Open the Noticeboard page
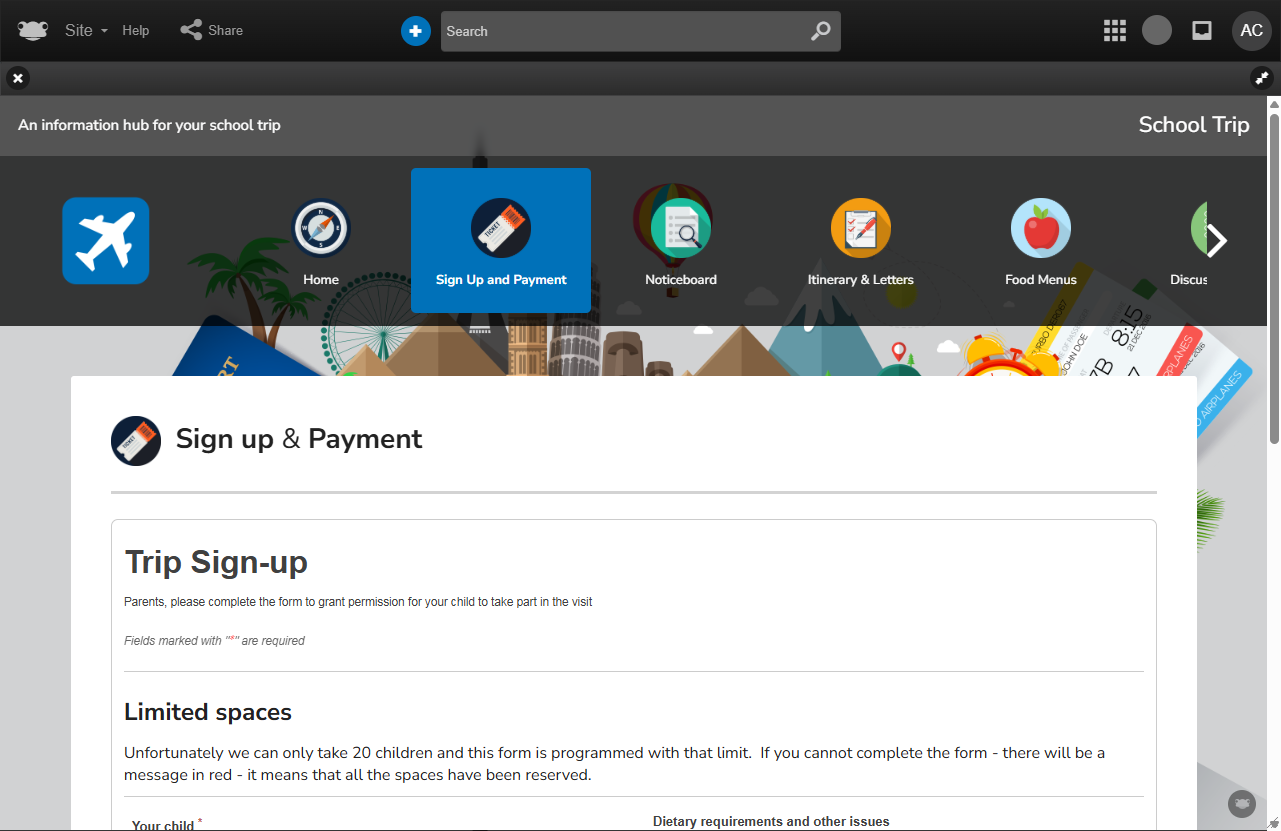The image size is (1281, 831). point(681,242)
